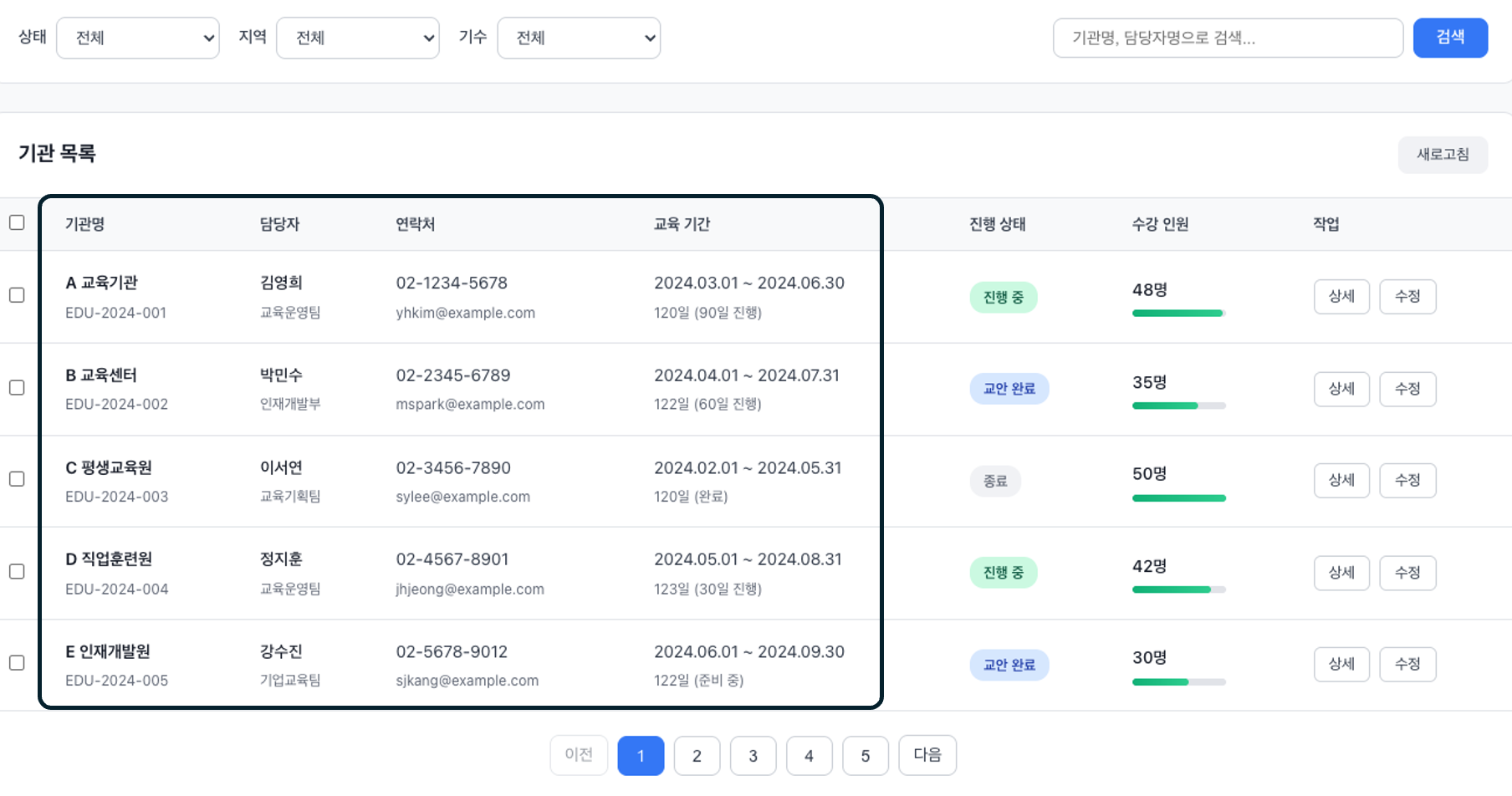Click the 새로고침 refresh button

[x=1443, y=155]
